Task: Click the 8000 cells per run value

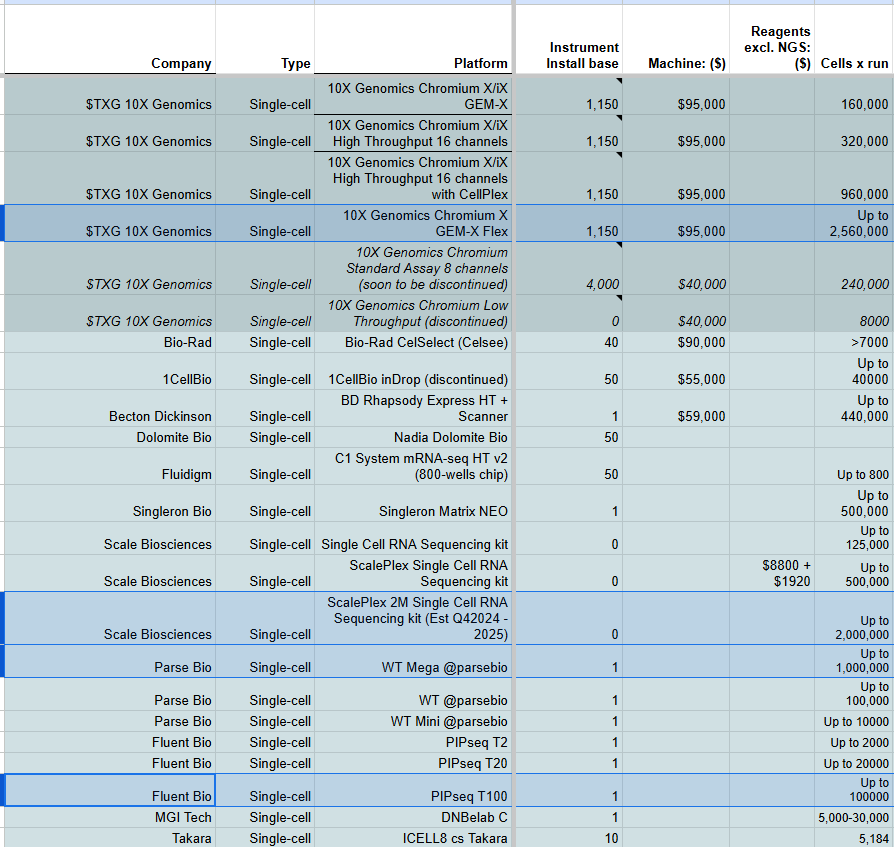Action: click(854, 313)
